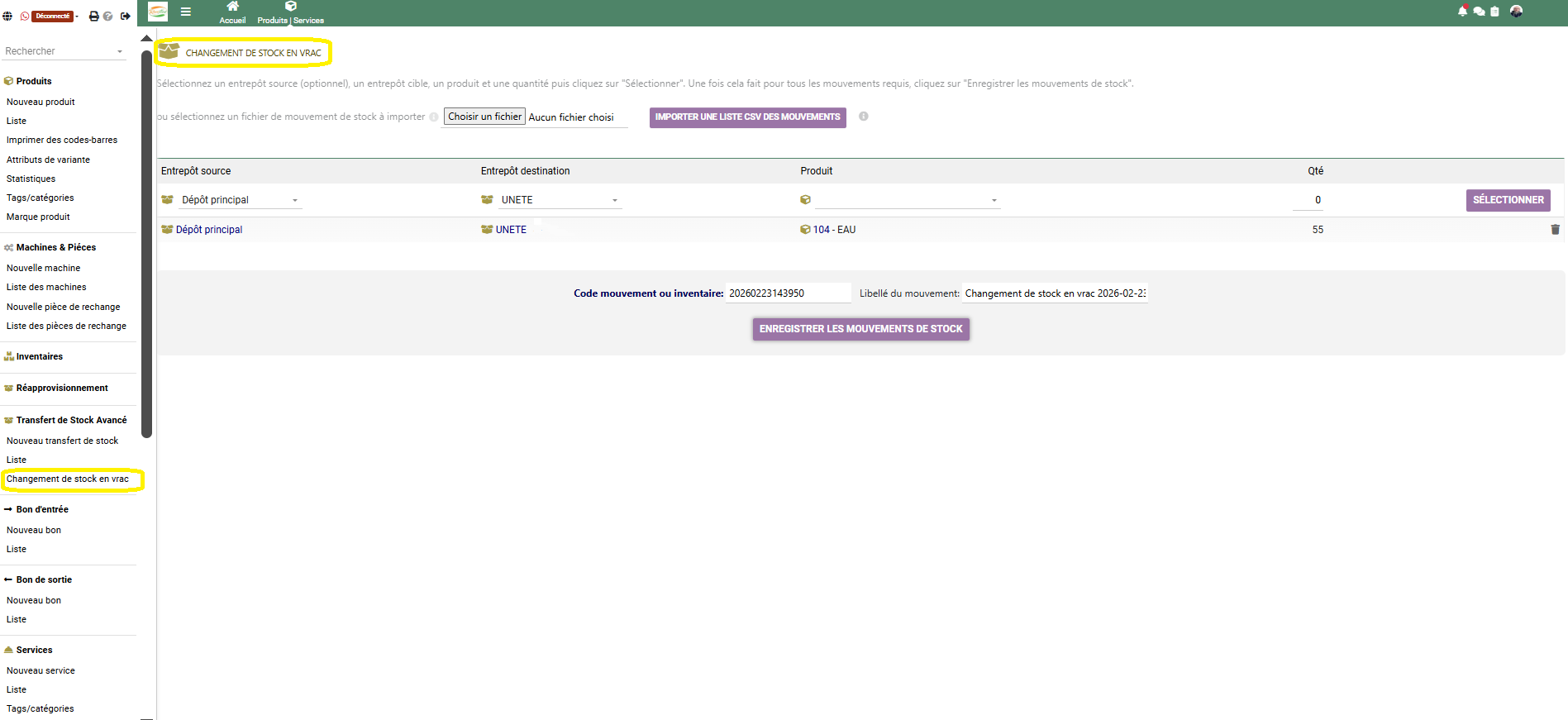Toggle the hamburger menu icon
Image resolution: width=1568 pixels, height=720 pixels.
pos(186,12)
